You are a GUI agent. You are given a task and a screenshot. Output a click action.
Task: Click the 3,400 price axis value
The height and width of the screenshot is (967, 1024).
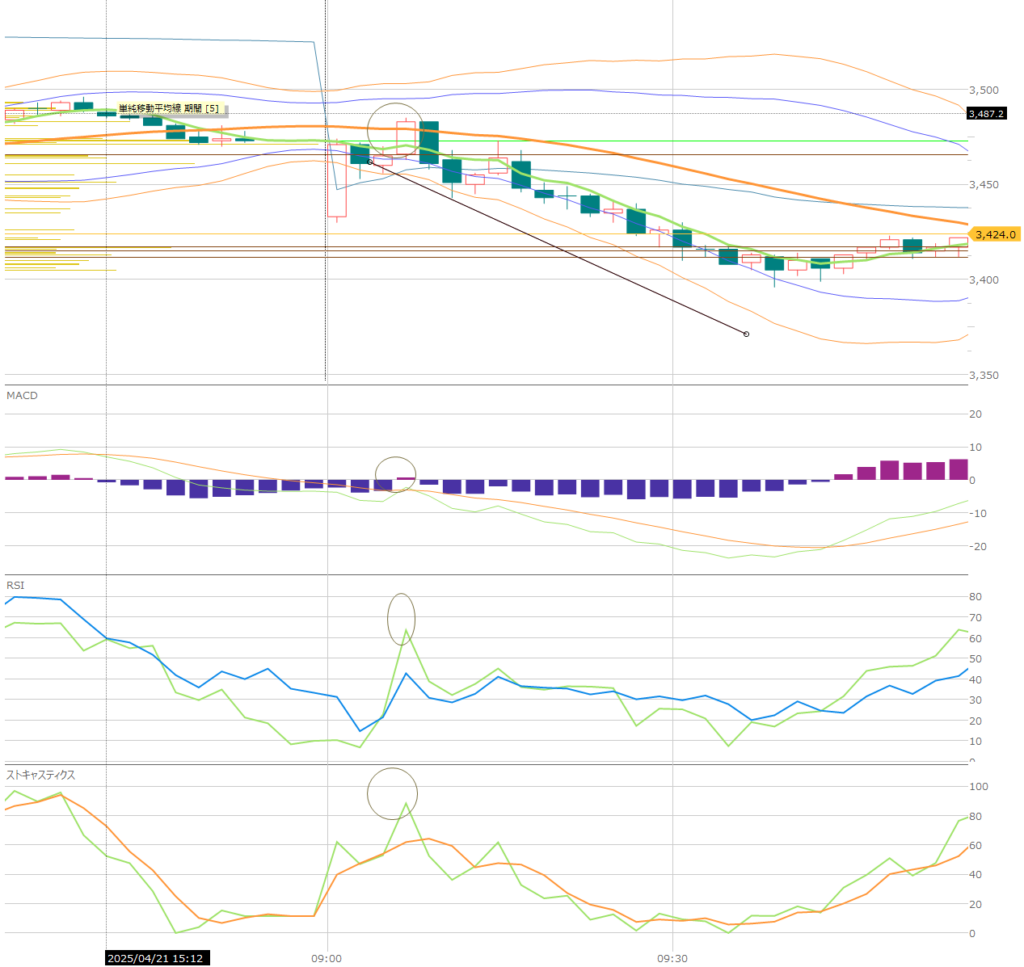pyautogui.click(x=984, y=280)
